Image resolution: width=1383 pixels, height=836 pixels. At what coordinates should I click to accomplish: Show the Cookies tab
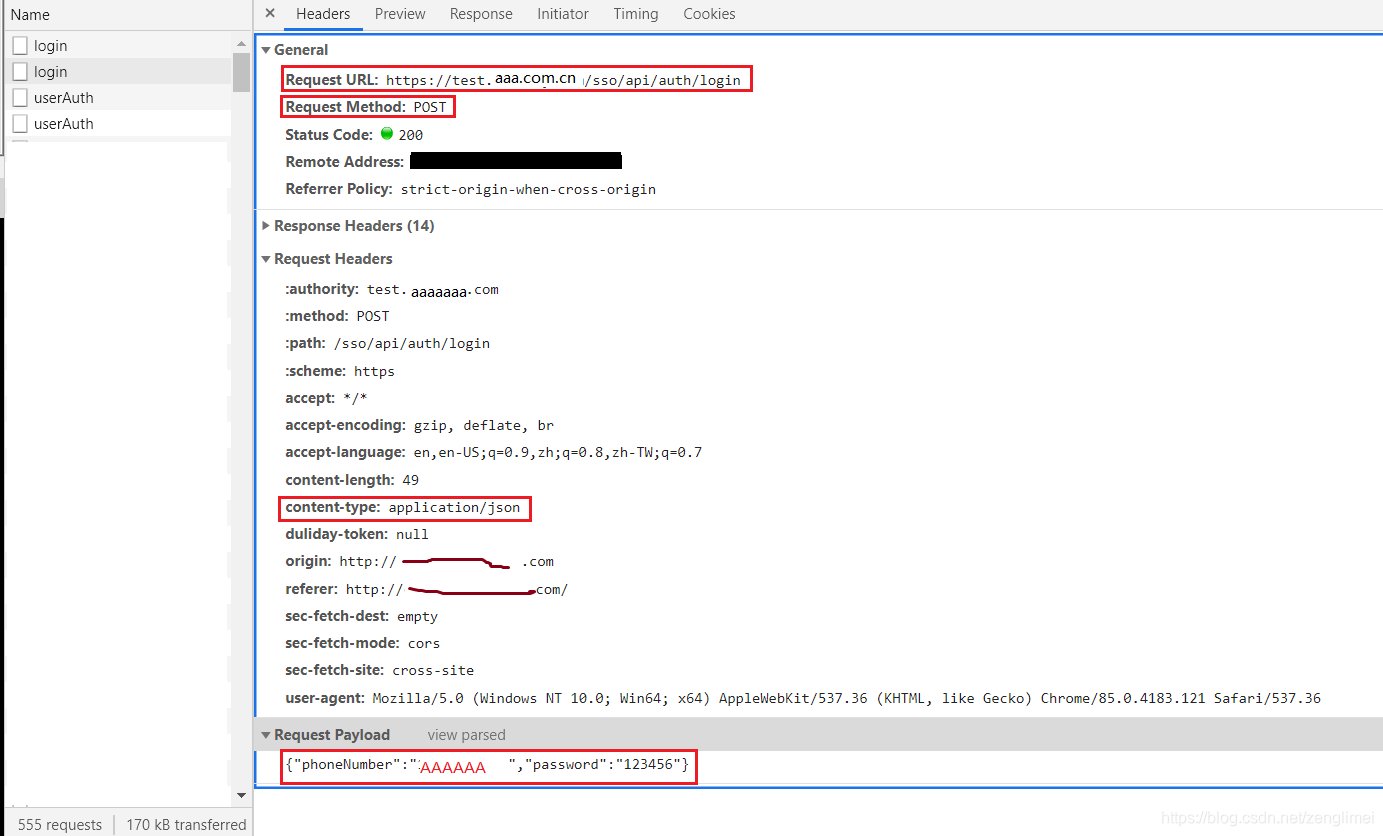tap(709, 14)
